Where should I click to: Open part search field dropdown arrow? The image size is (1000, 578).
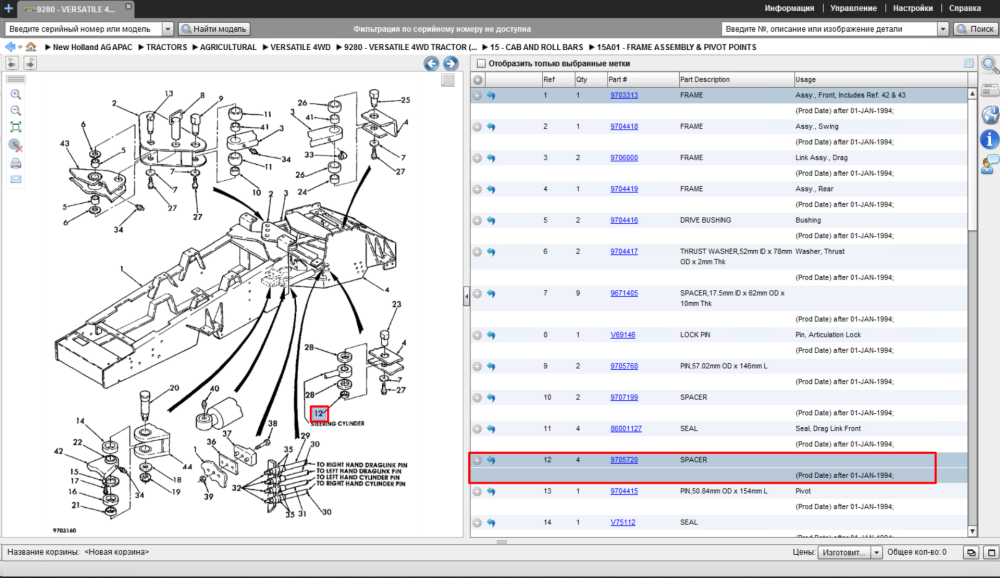[943, 29]
